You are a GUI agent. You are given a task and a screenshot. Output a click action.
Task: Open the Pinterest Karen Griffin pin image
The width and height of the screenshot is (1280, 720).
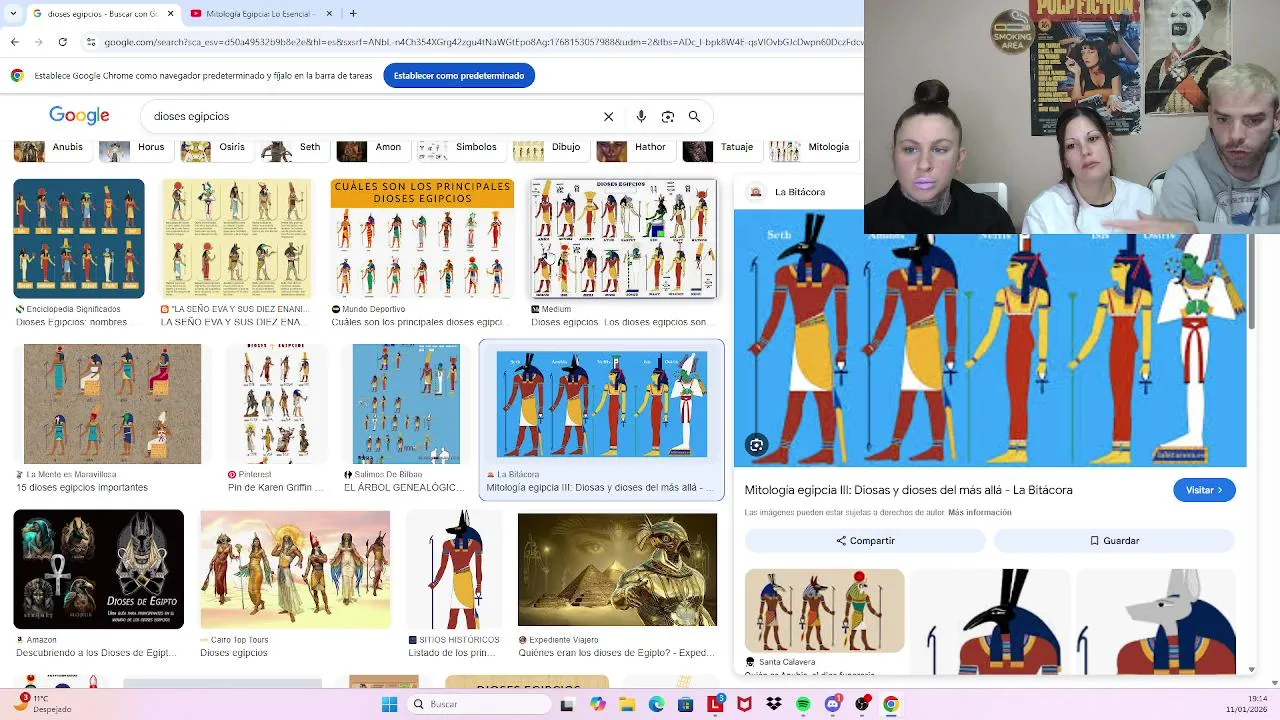click(276, 404)
